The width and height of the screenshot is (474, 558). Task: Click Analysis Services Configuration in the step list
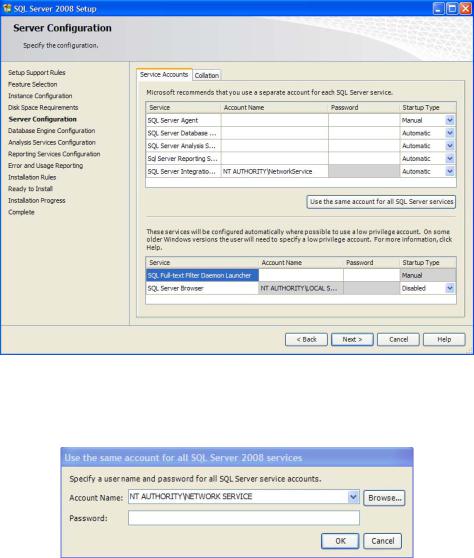[52, 142]
